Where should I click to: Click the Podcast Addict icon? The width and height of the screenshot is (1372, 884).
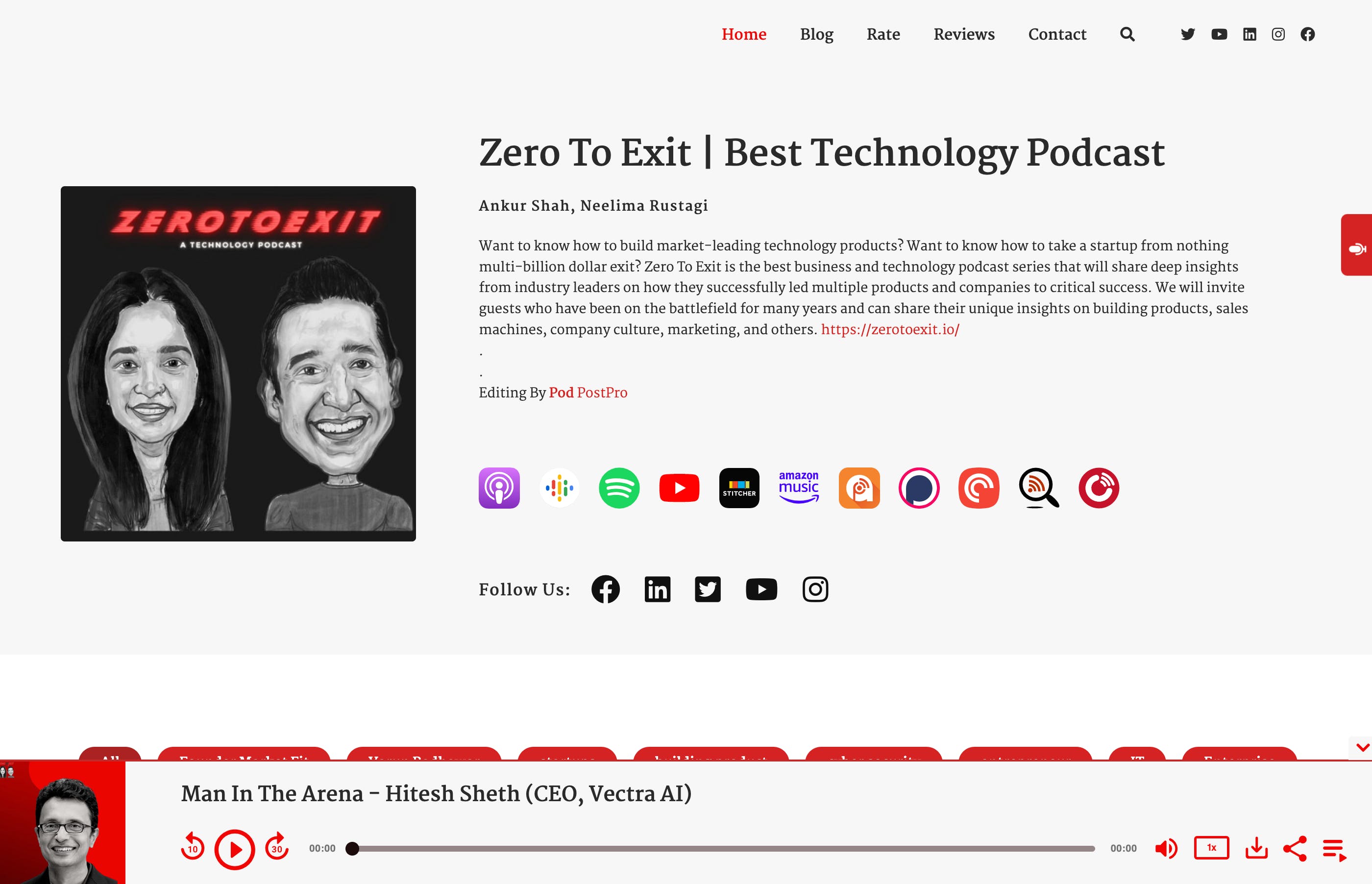[x=858, y=487]
